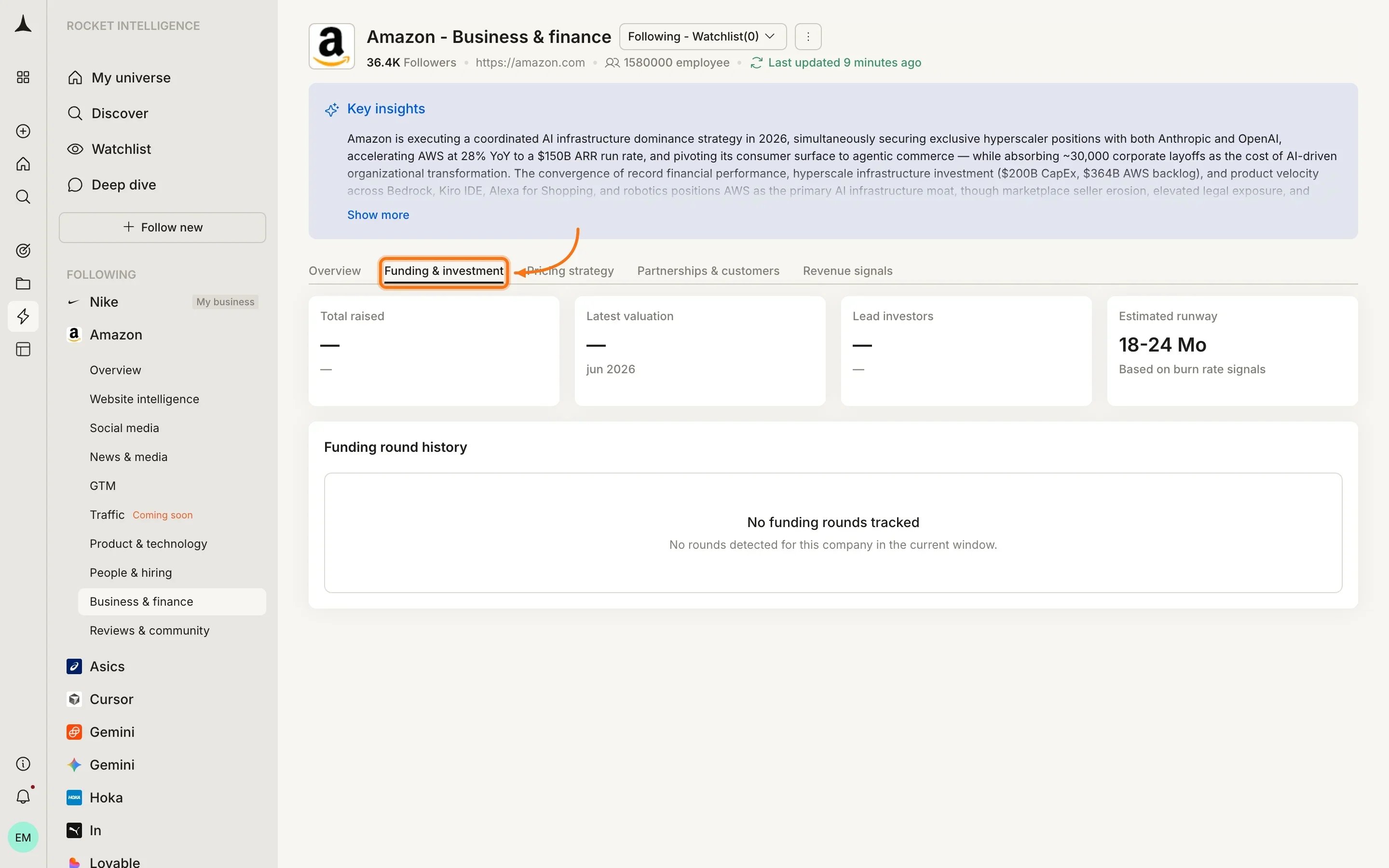1389x868 pixels.
Task: Open Amazon's sidebar Overview sub-item
Action: coord(115,370)
